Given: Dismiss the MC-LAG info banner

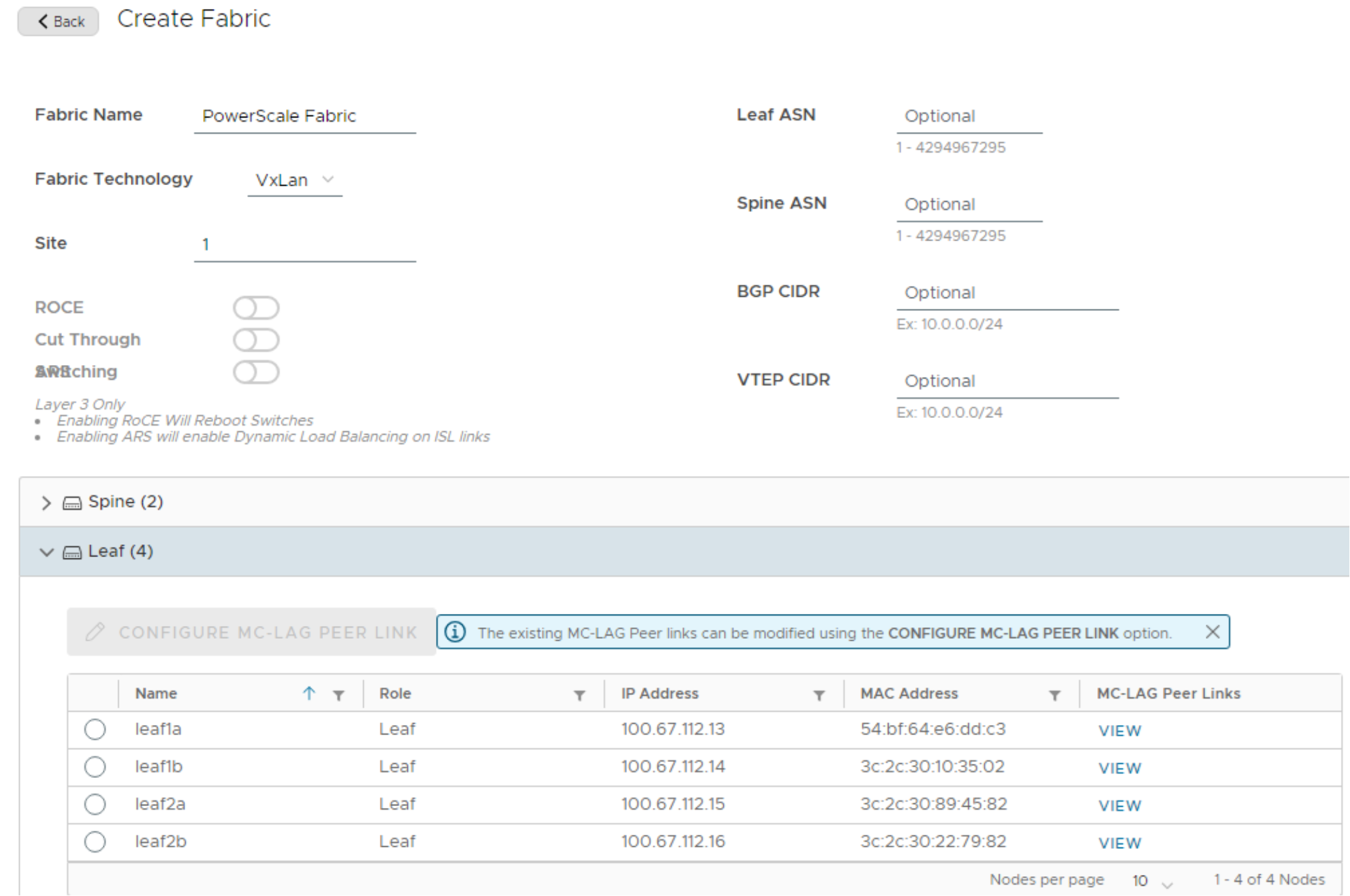Looking at the screenshot, I should (x=1213, y=632).
